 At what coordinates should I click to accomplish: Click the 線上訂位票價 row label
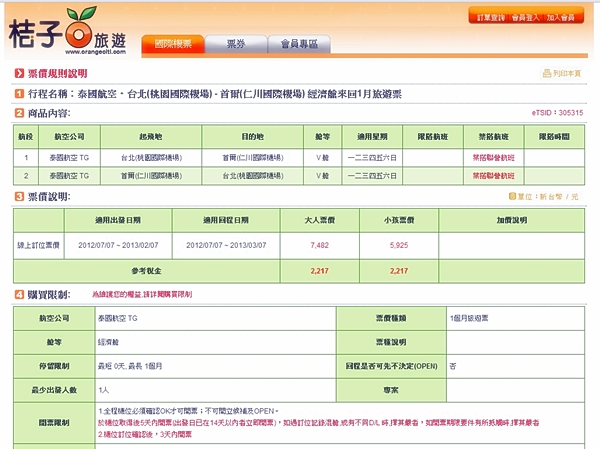(38, 245)
